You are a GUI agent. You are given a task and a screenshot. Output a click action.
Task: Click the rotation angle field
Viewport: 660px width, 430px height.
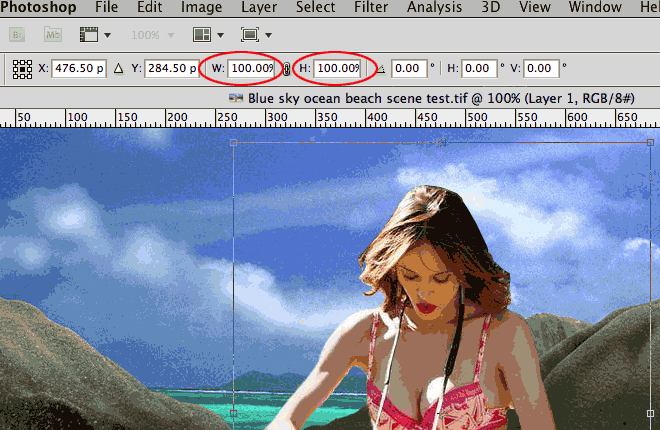pos(410,68)
